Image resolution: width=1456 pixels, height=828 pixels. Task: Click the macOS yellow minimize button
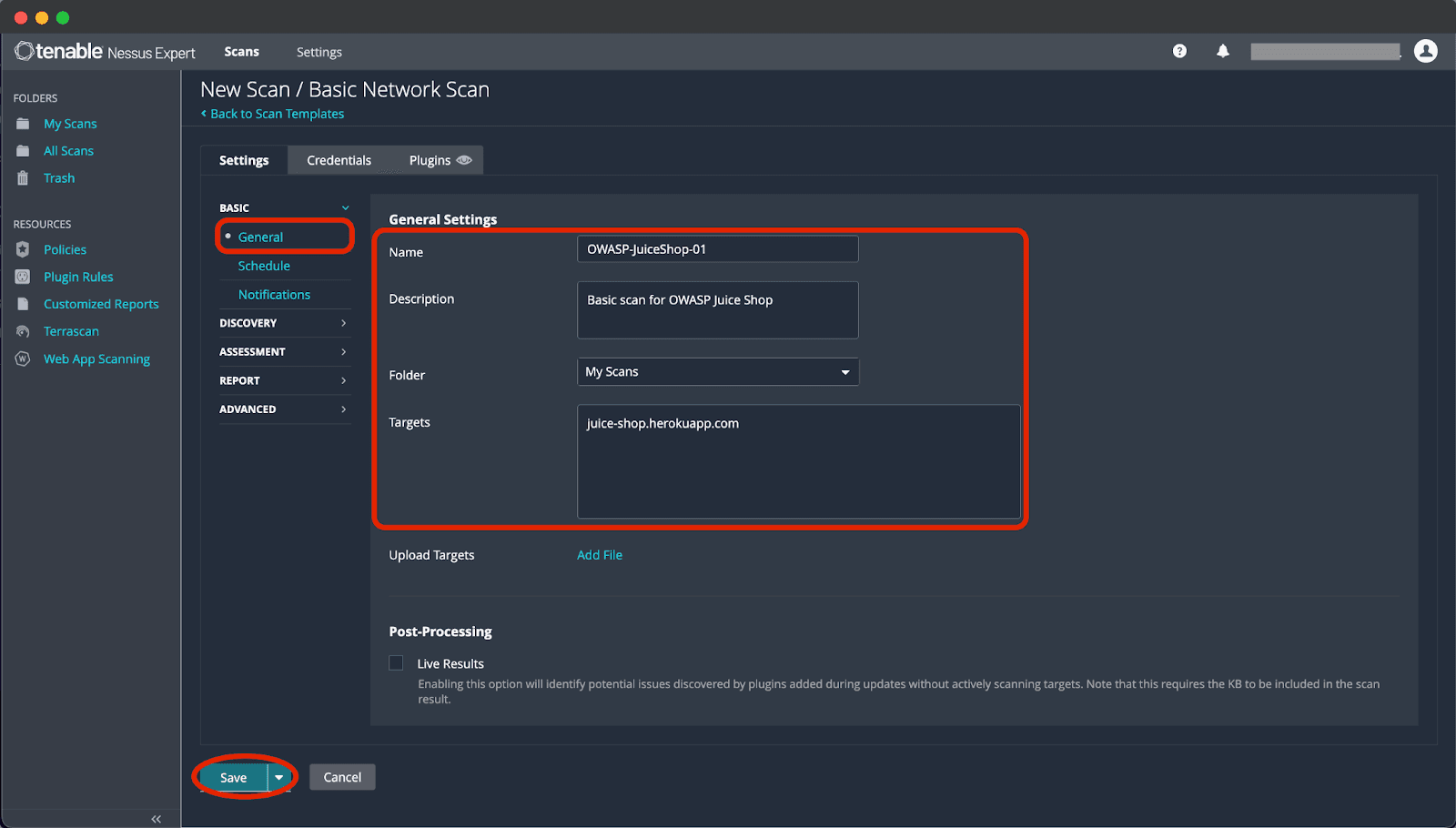(x=42, y=17)
